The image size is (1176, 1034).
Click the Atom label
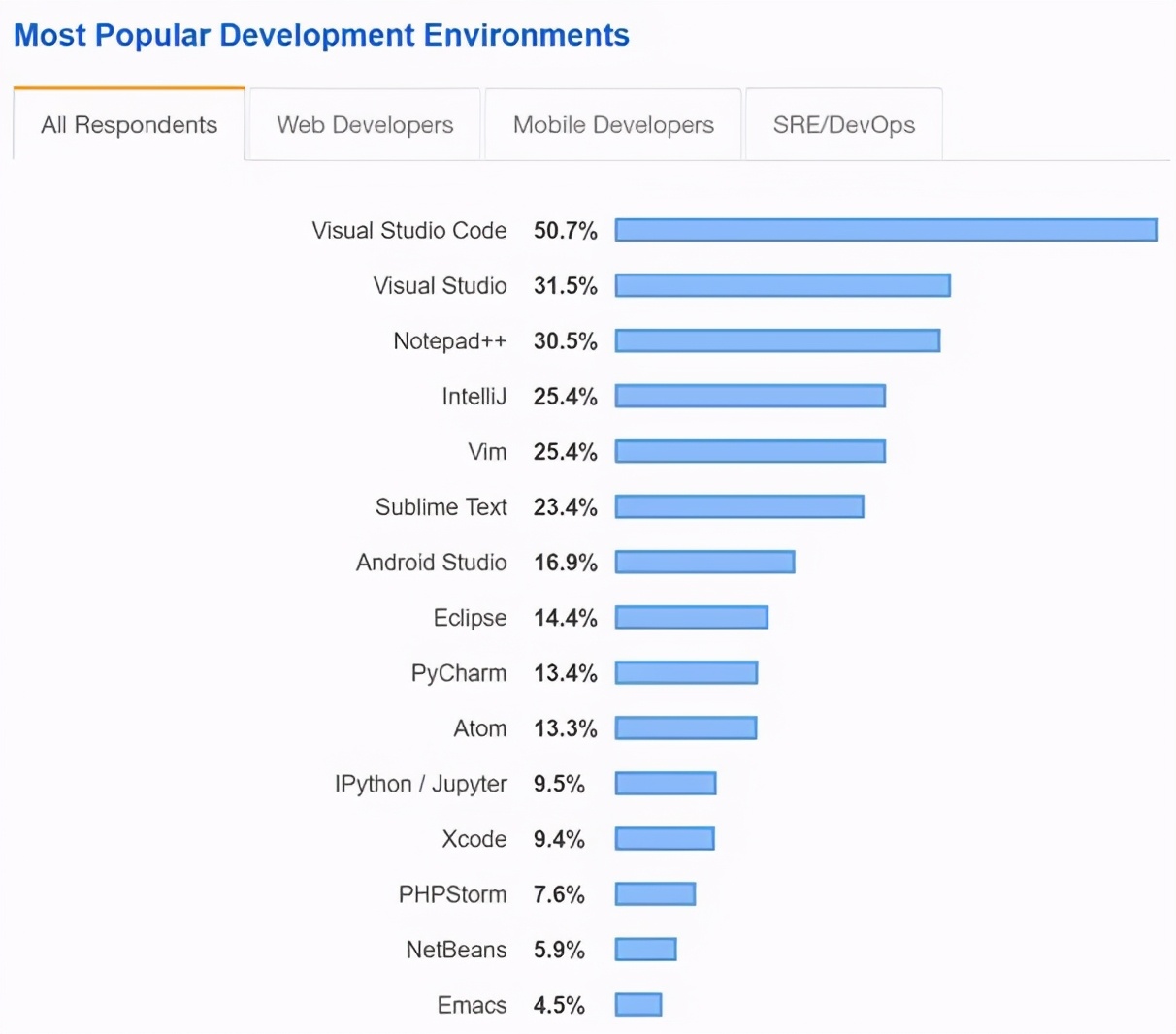point(480,727)
